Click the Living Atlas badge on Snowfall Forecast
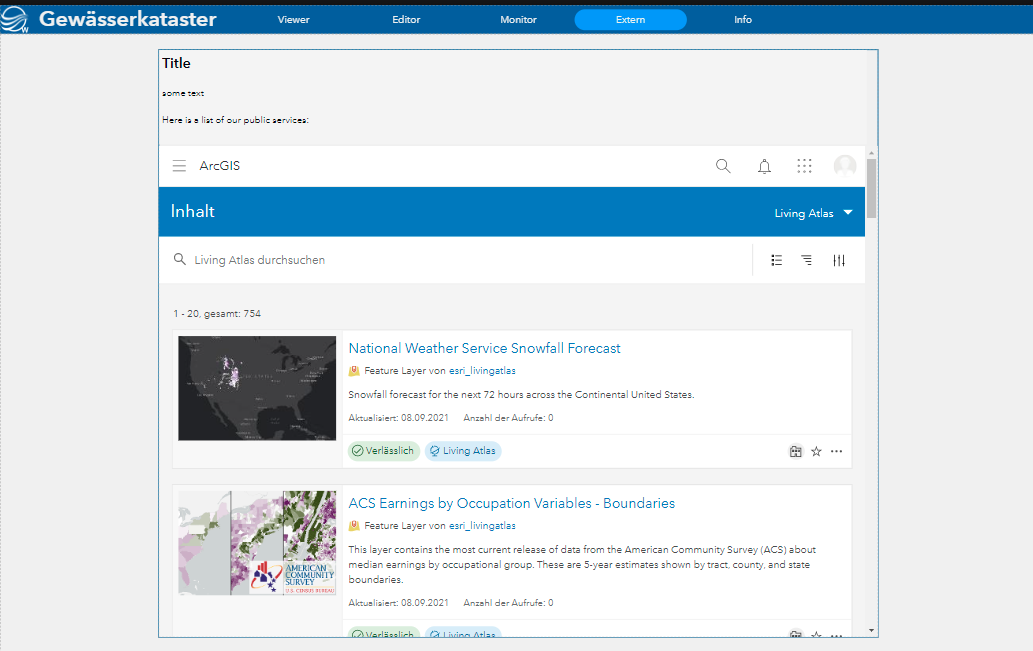This screenshot has height=651, width=1033. [463, 451]
